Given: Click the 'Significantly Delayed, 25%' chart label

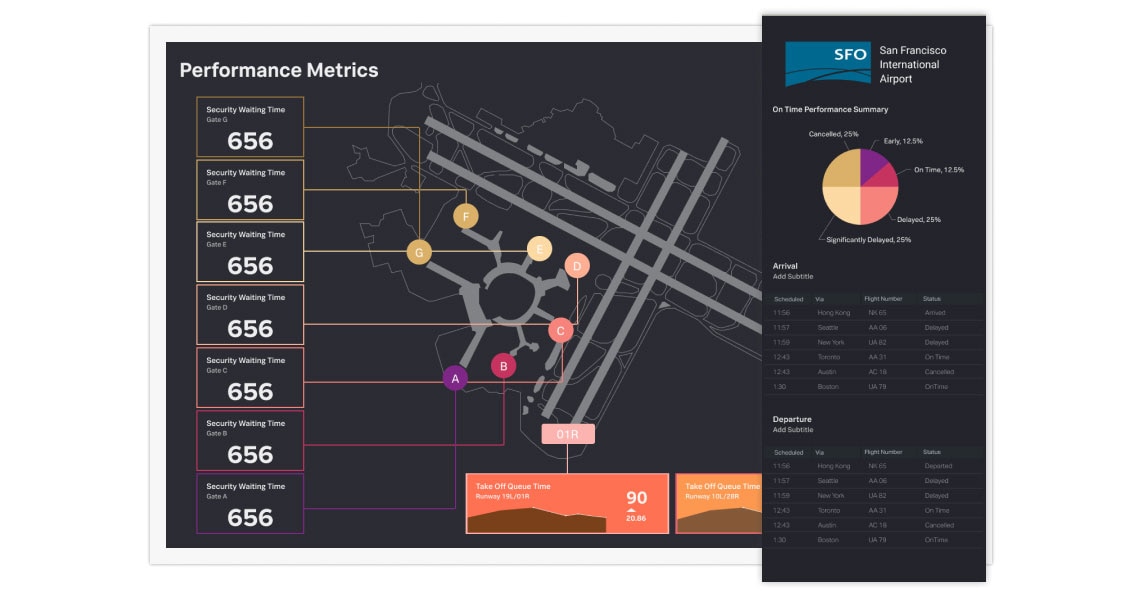Looking at the screenshot, I should click(868, 240).
